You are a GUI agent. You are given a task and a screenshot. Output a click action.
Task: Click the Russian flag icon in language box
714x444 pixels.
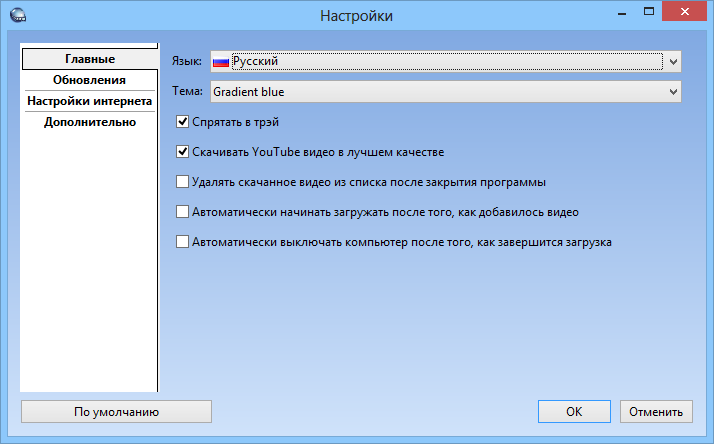click(221, 61)
